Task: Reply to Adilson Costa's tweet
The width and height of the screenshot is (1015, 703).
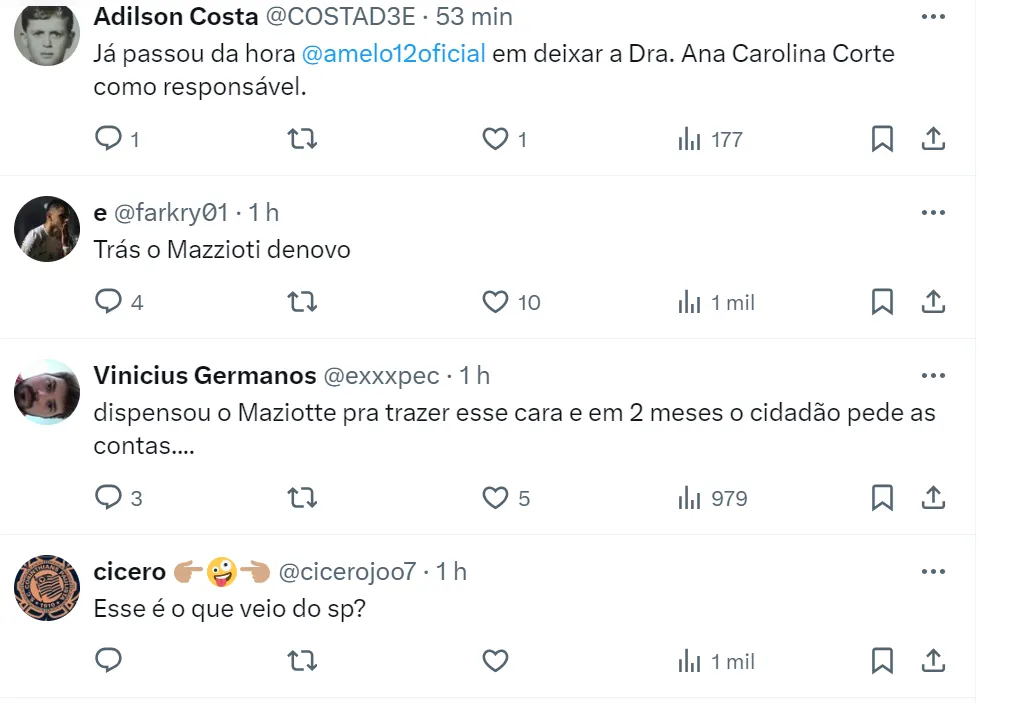Action: click(108, 139)
